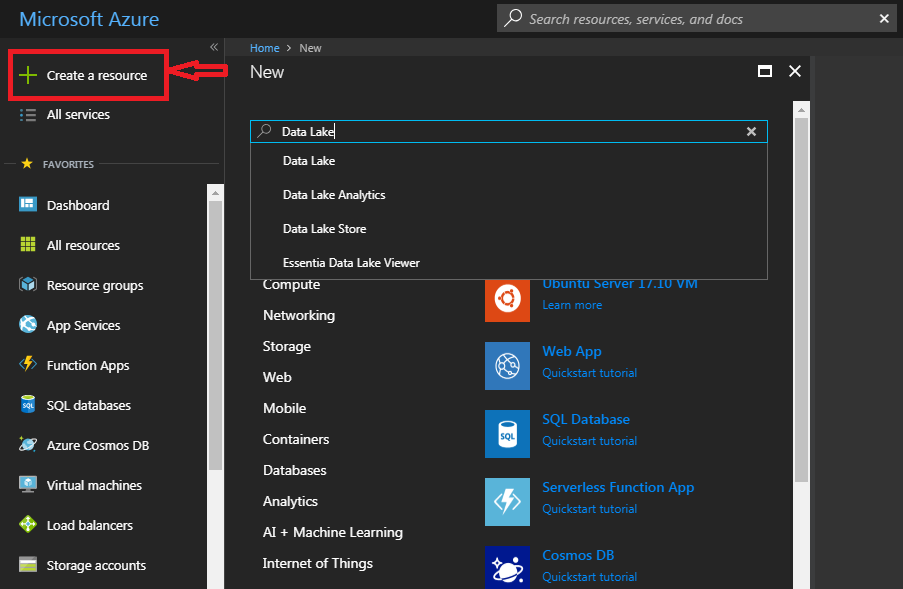Open the Databases category
903x589 pixels.
[294, 470]
